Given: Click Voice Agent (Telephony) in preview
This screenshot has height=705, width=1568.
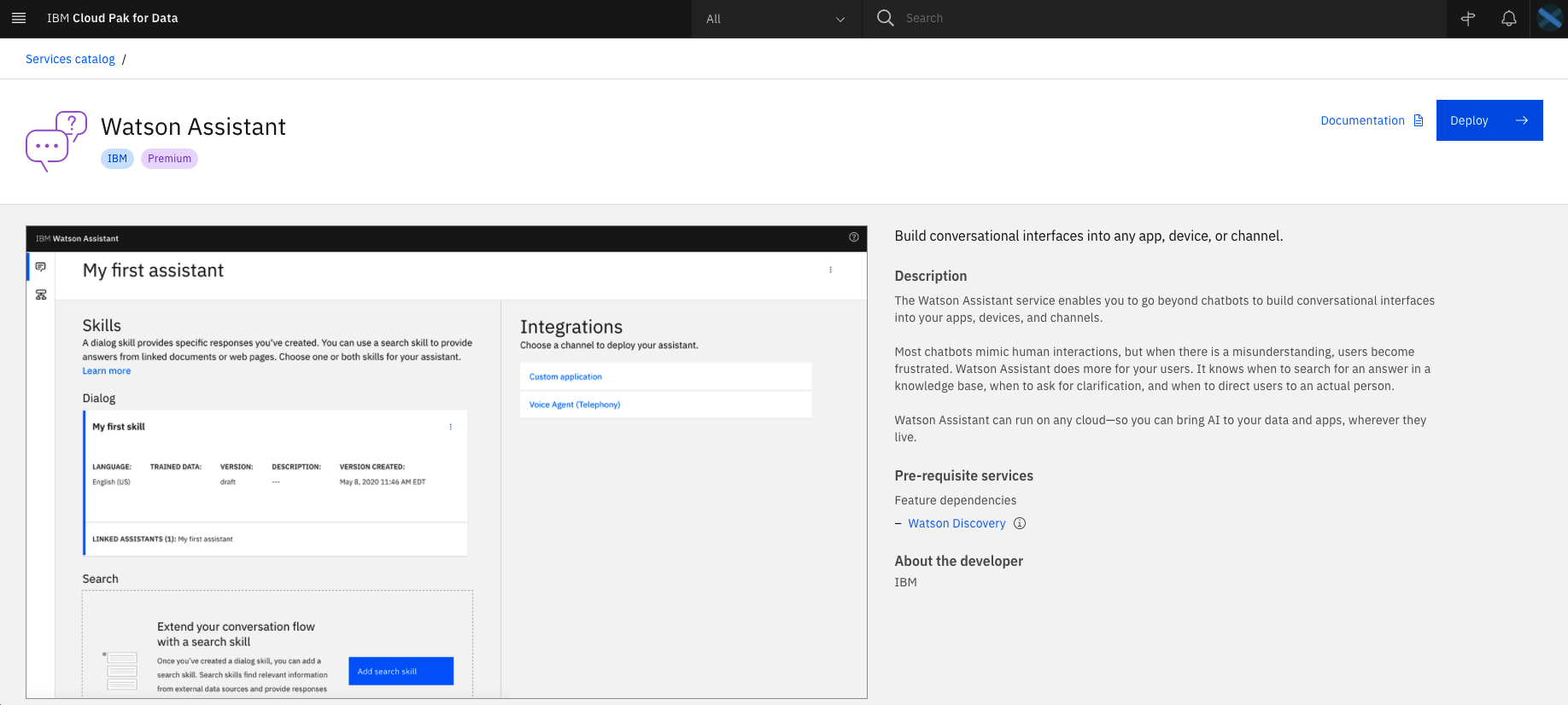Looking at the screenshot, I should click(x=575, y=405).
